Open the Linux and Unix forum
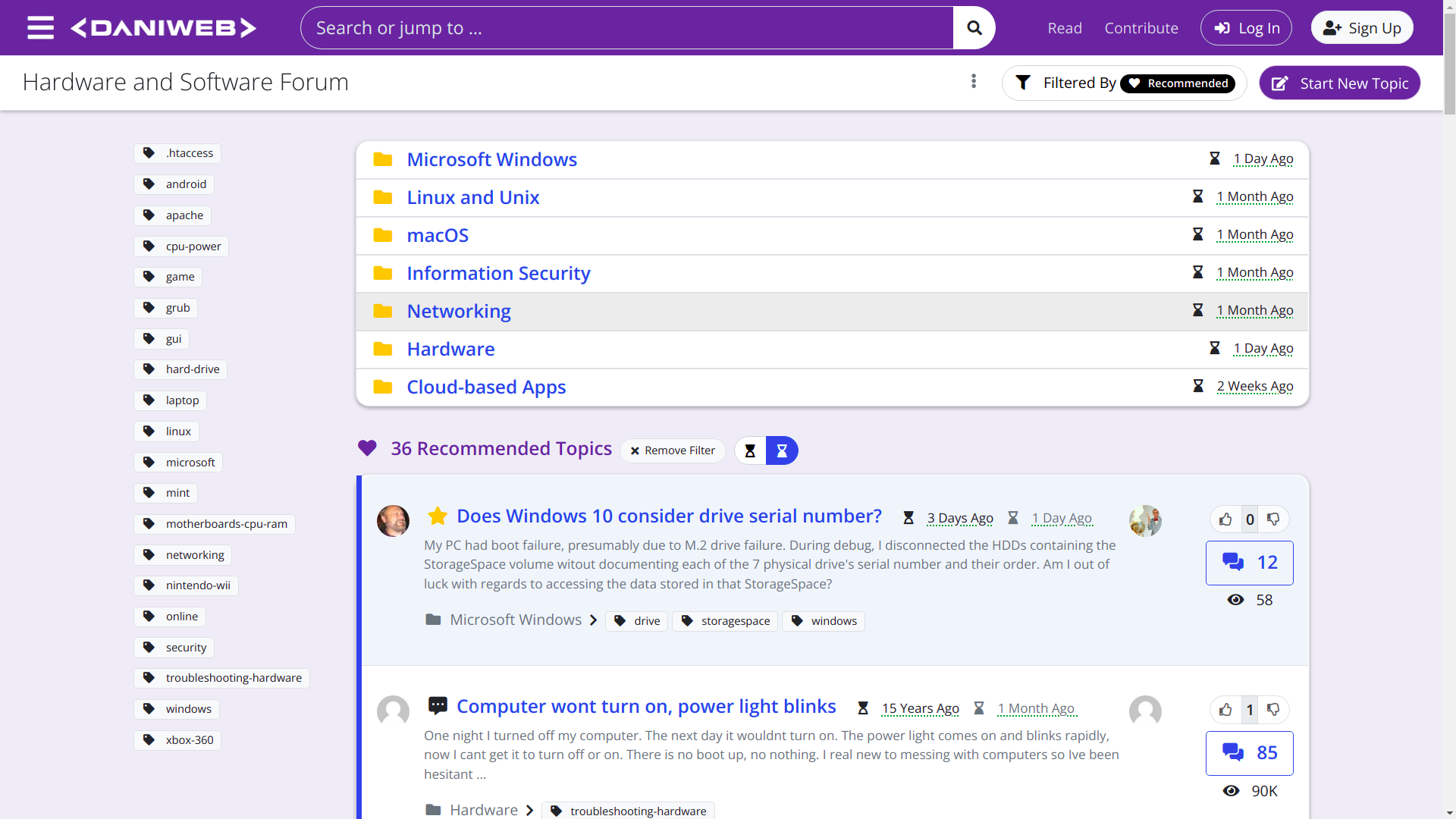Screen dimensions: 1456x819 click(473, 197)
